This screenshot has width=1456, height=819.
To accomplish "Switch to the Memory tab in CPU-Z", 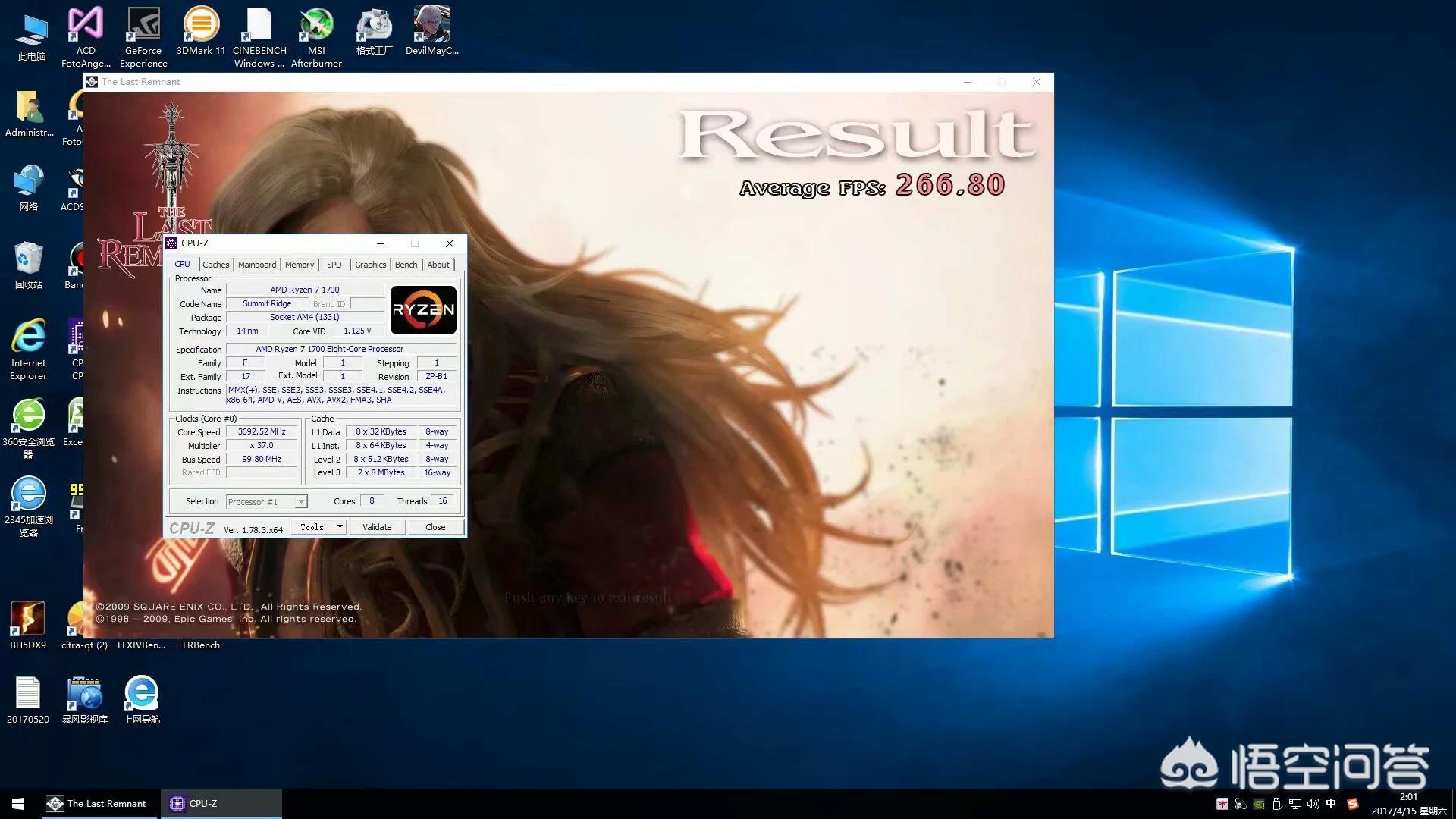I will tap(299, 265).
